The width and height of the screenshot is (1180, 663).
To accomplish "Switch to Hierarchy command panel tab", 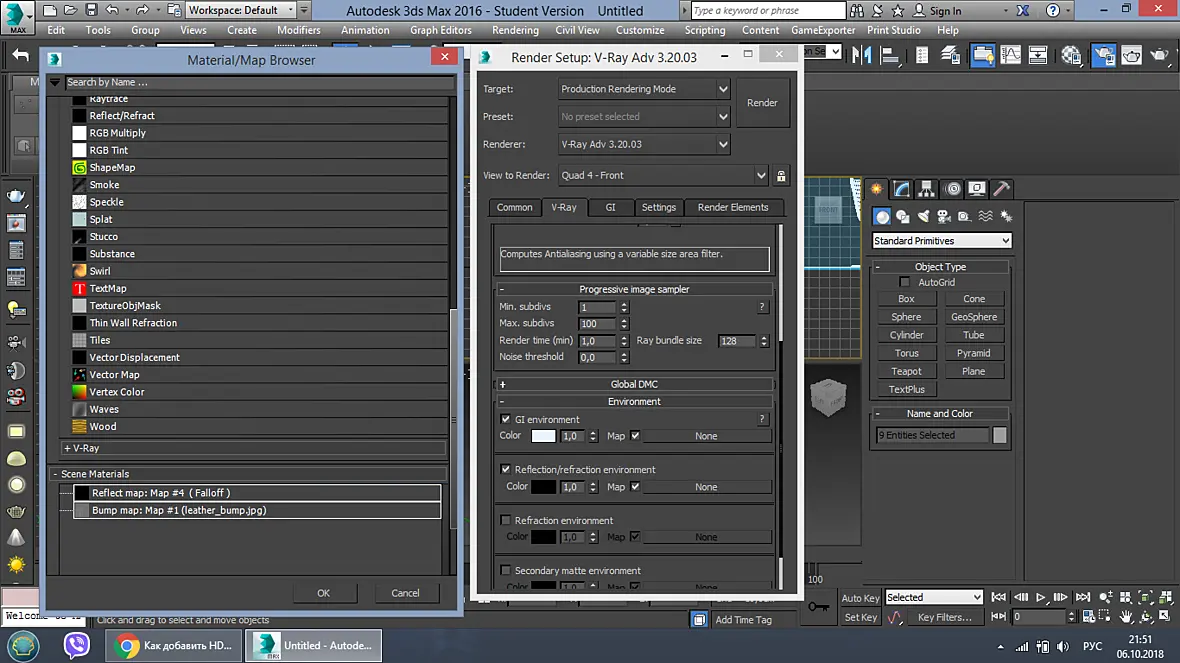I will [x=926, y=189].
